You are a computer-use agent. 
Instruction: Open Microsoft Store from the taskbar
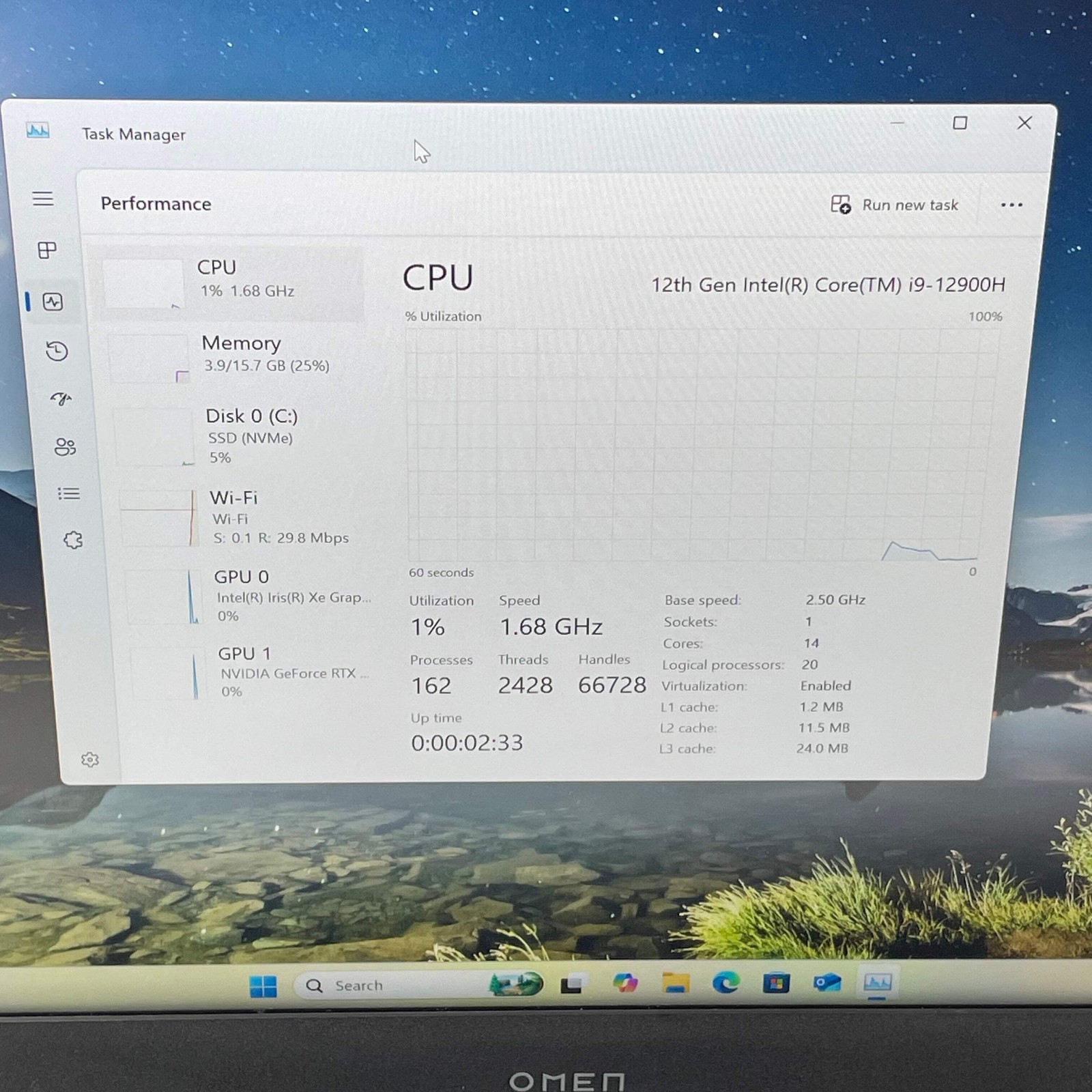[x=776, y=983]
